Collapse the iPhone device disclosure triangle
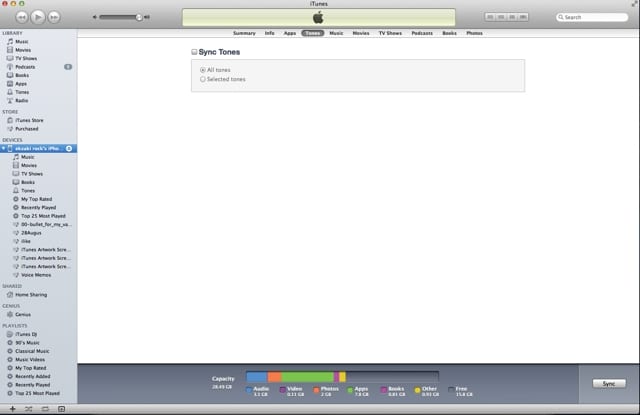640x415 pixels. tap(3, 149)
